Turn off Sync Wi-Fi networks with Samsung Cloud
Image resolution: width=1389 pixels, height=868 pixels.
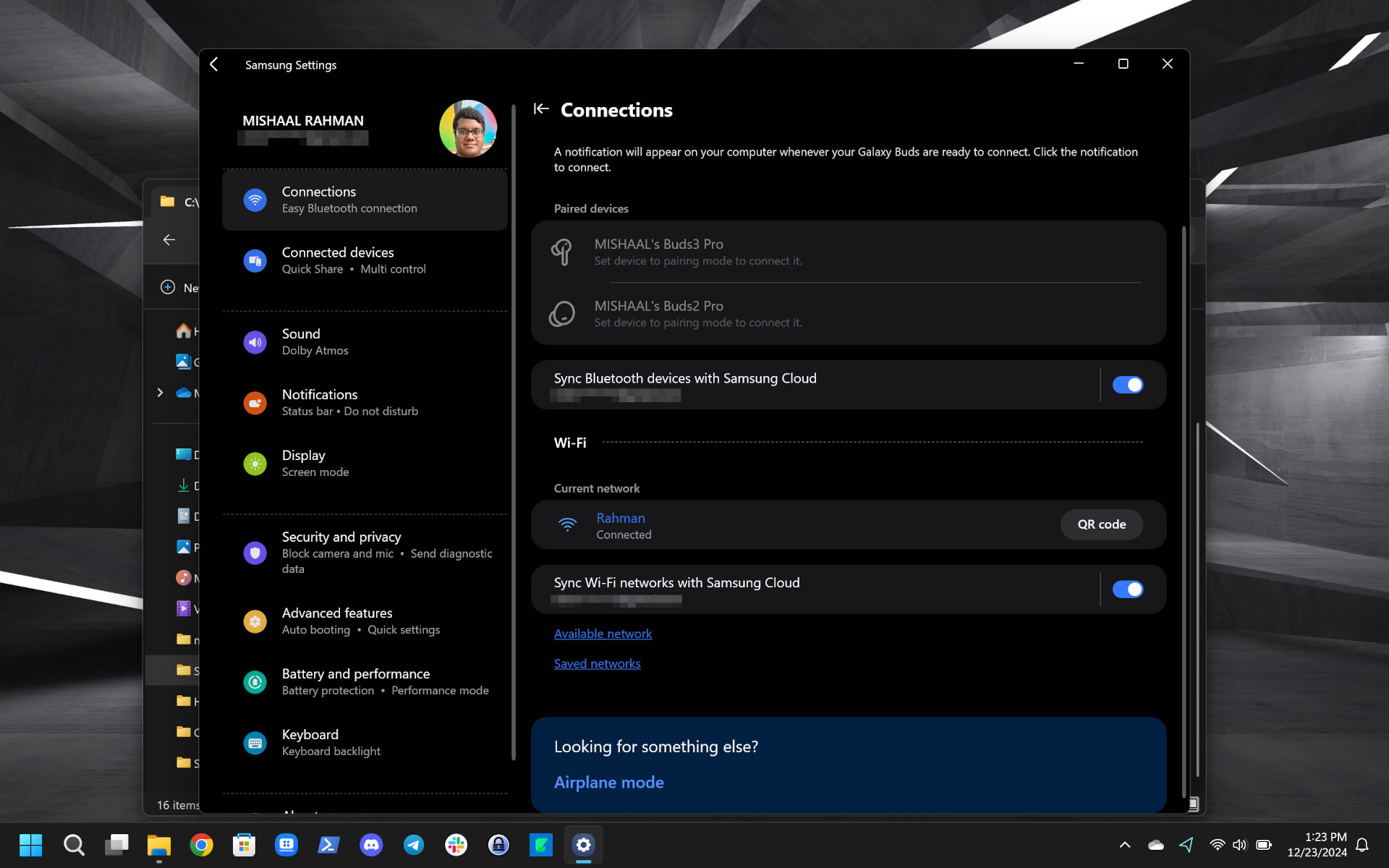[x=1127, y=590]
